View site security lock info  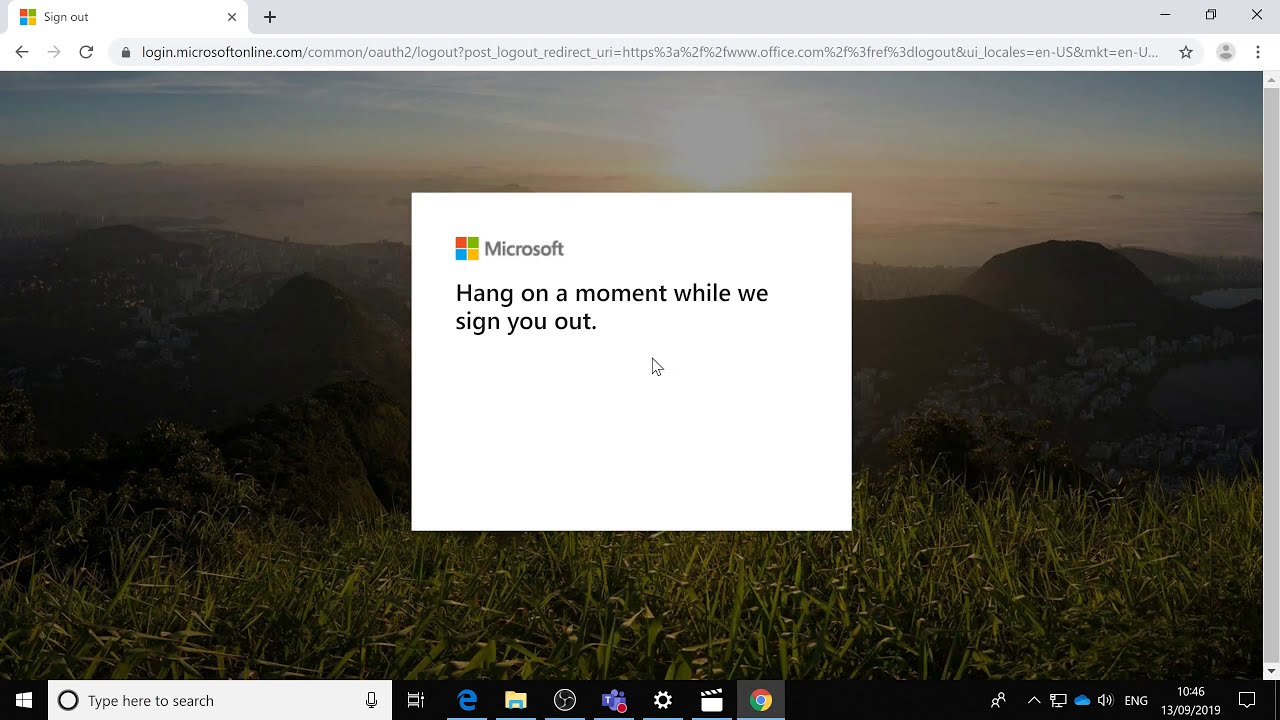tap(125, 52)
